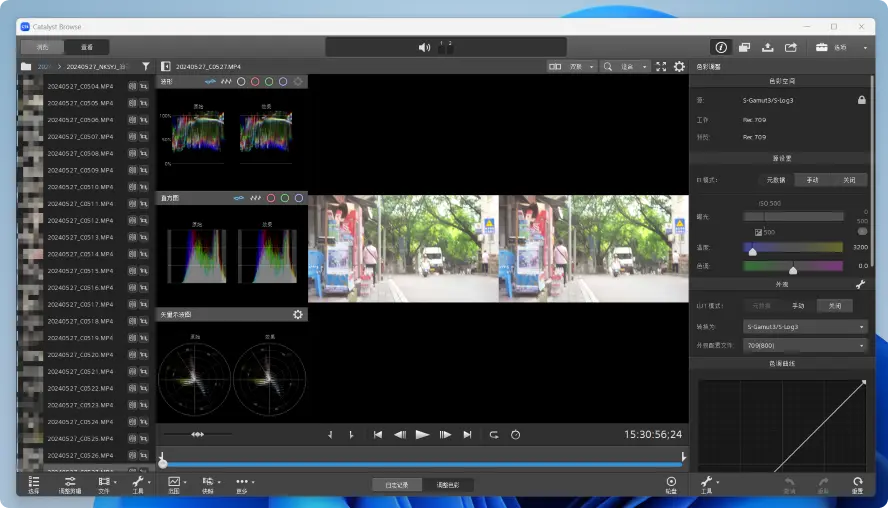Open the convert-to S-Gamut3/S-Log3 dropdown

pos(805,327)
